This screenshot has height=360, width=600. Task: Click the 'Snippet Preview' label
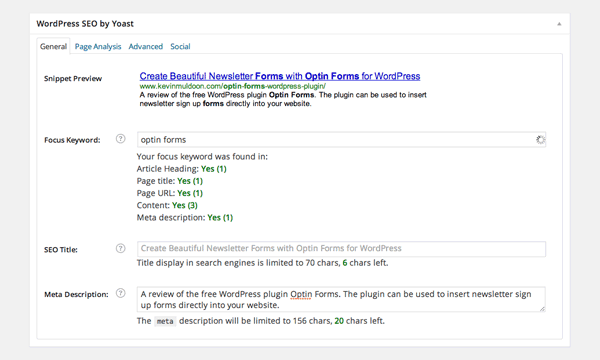click(73, 78)
